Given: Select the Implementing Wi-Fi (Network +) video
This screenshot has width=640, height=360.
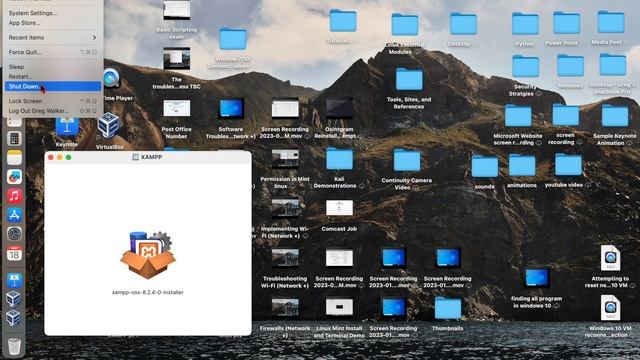Looking at the screenshot, I should [285, 208].
